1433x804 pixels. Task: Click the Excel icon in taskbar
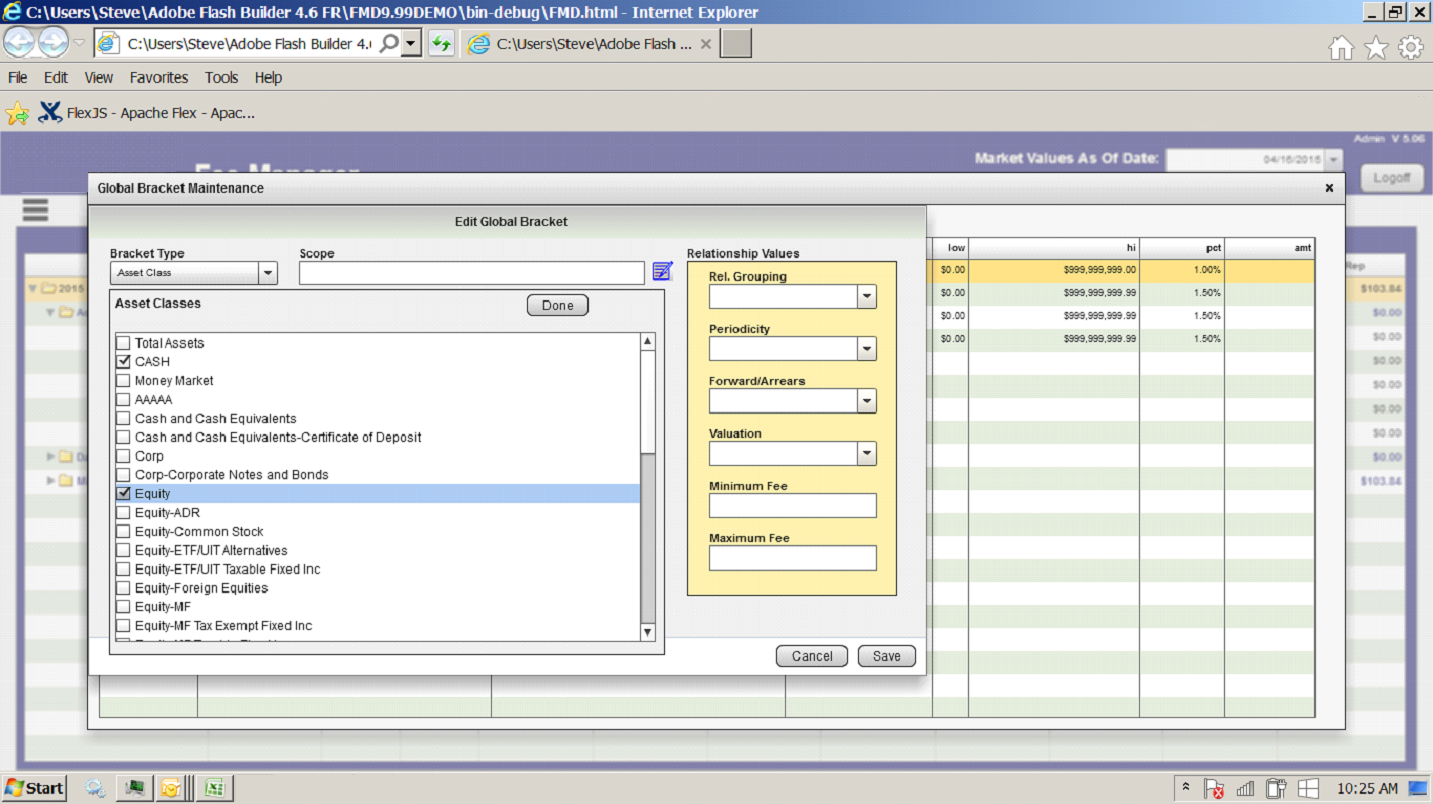pos(213,788)
